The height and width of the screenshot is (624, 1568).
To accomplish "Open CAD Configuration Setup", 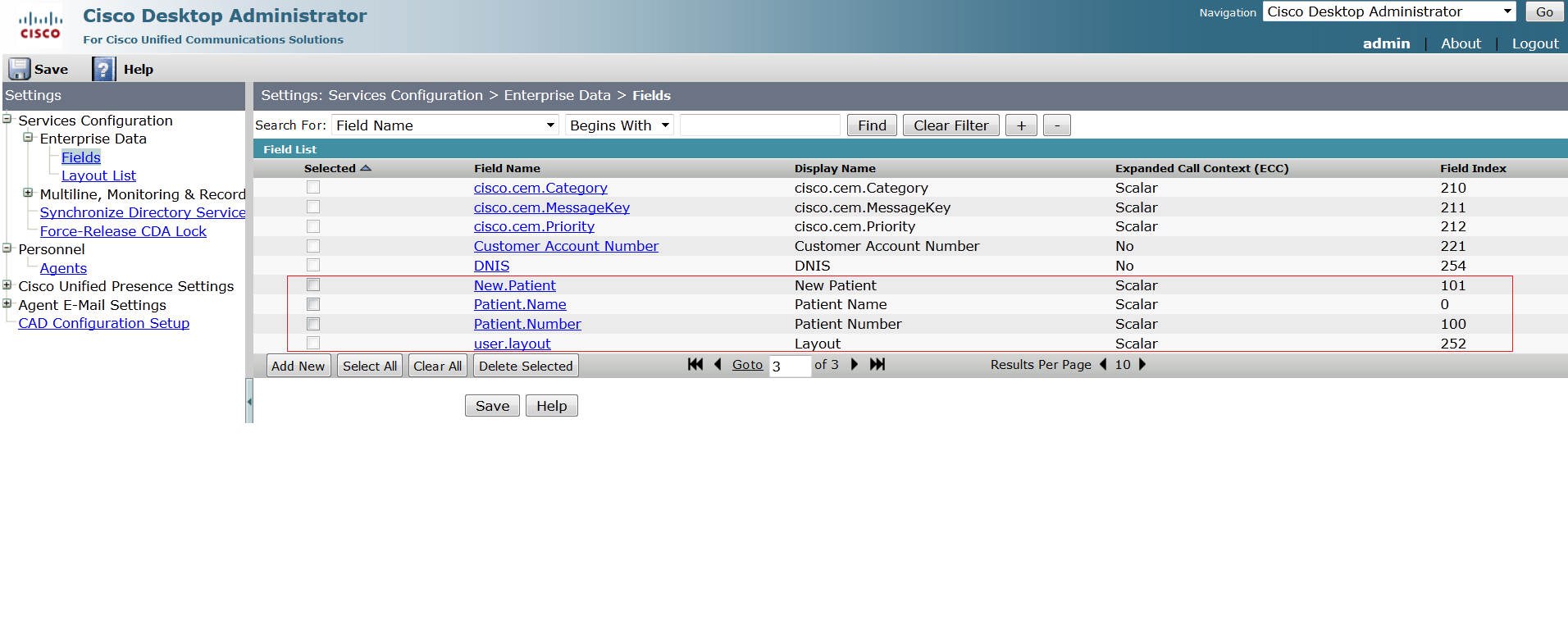I will 104,323.
